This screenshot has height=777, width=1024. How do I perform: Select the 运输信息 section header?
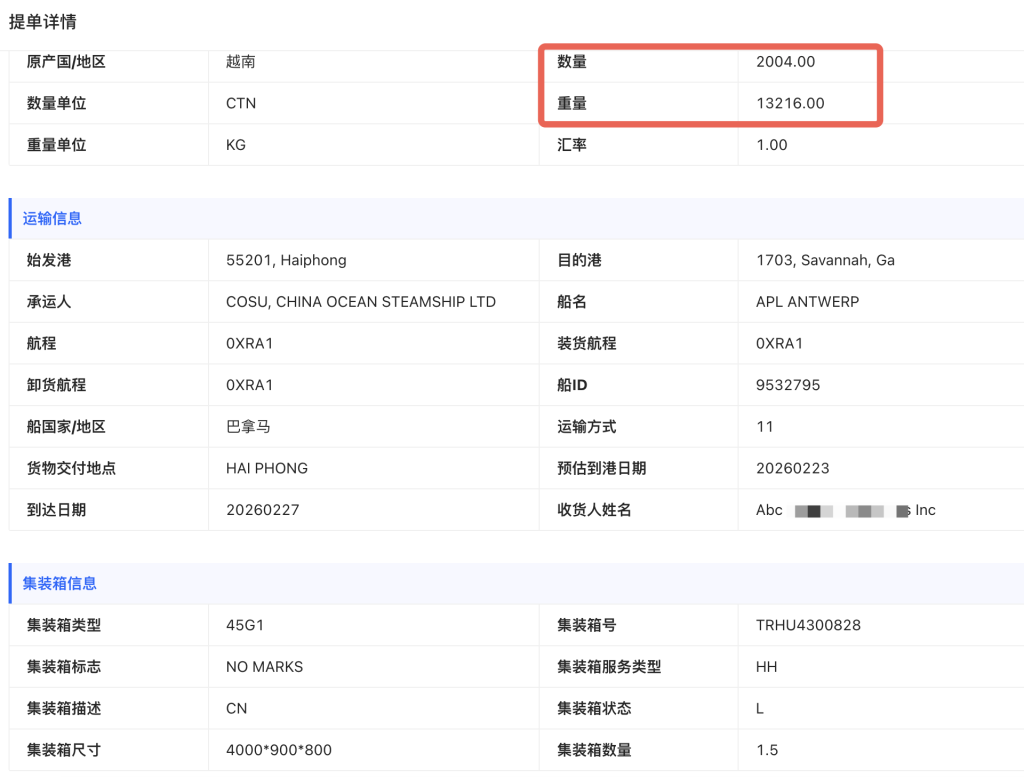[52, 218]
